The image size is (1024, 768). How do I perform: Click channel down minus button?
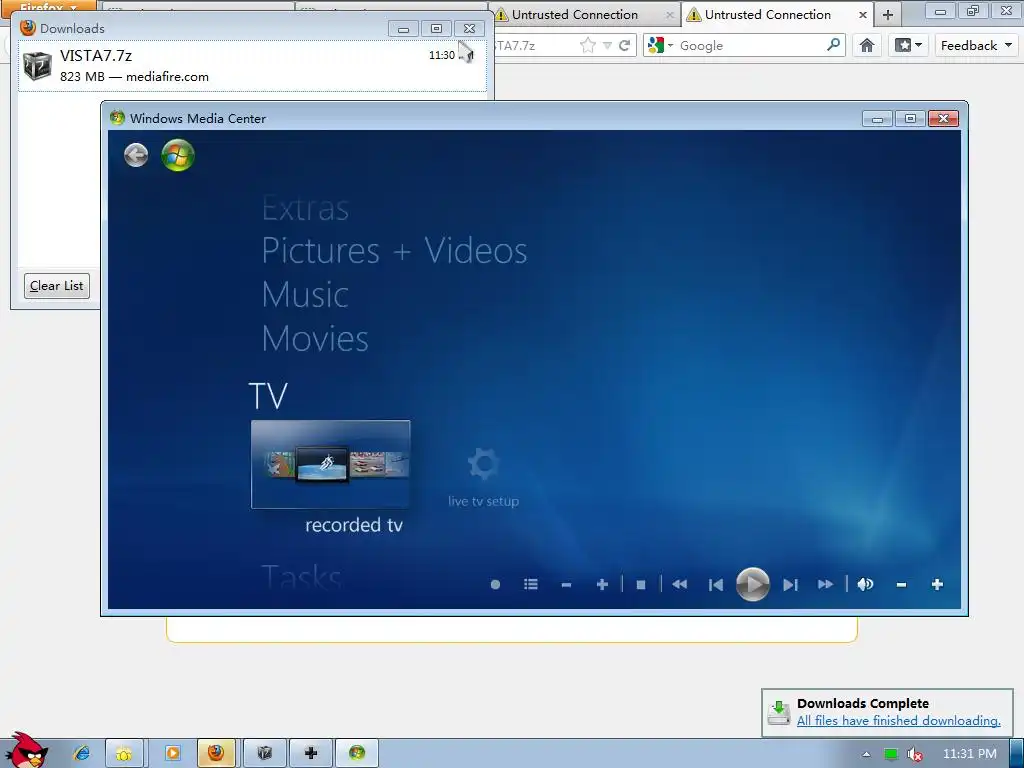566,584
